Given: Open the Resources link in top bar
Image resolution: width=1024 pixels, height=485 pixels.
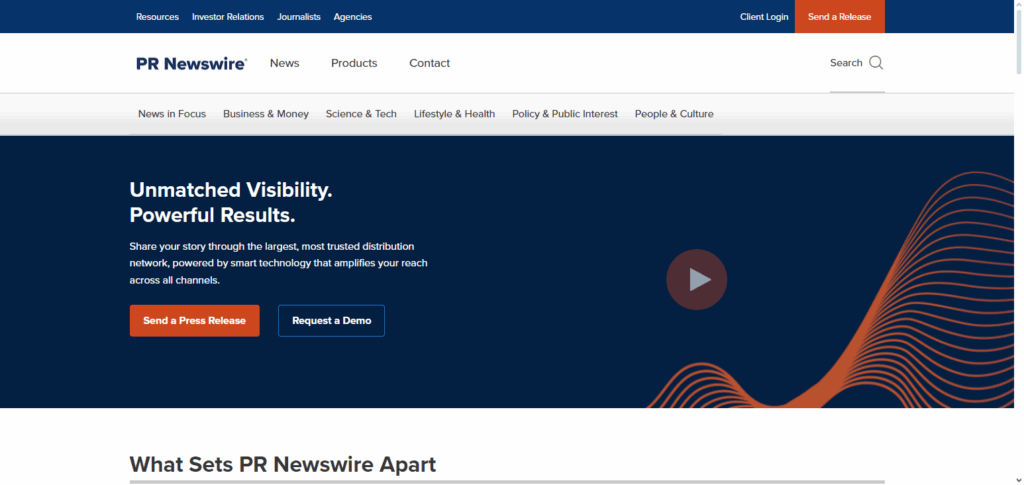Looking at the screenshot, I should pos(157,17).
